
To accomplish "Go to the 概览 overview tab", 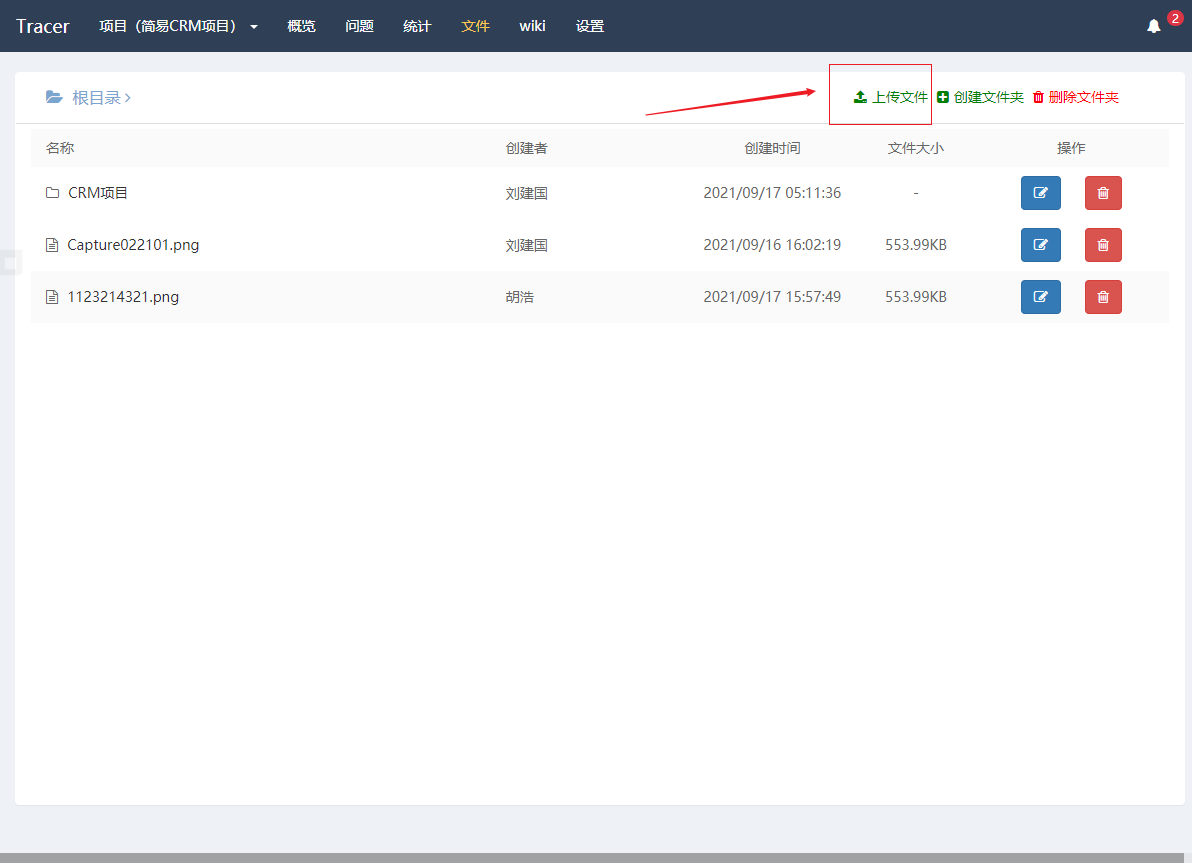I will [x=301, y=26].
